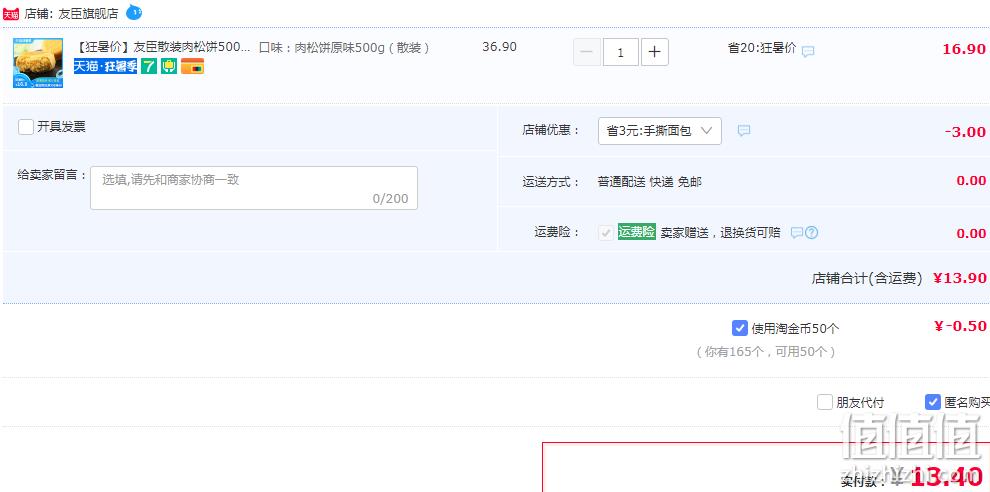Click the -3.00 store discount amount
This screenshot has height=492, width=990.
965,132
